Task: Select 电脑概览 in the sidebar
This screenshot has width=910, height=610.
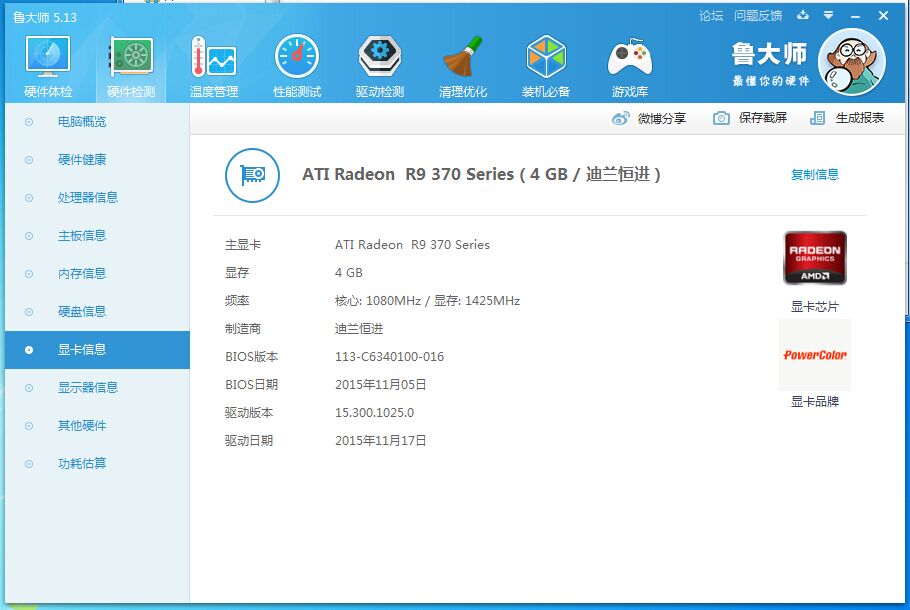Action: point(97,122)
